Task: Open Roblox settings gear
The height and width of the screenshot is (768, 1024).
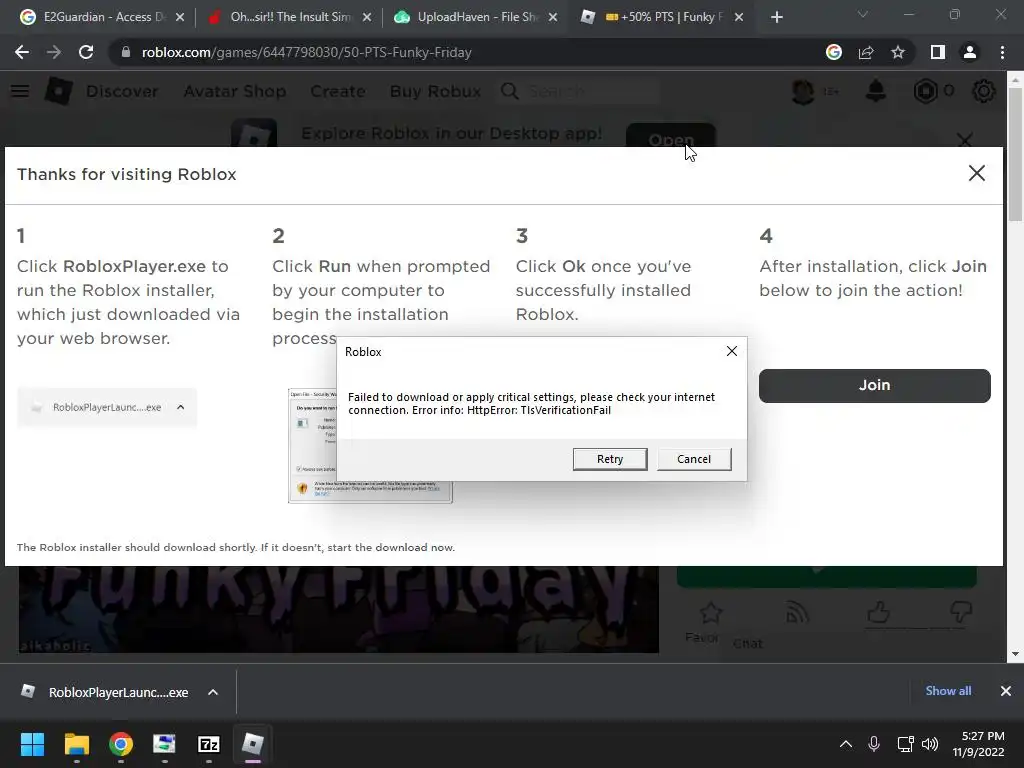Action: point(984,91)
